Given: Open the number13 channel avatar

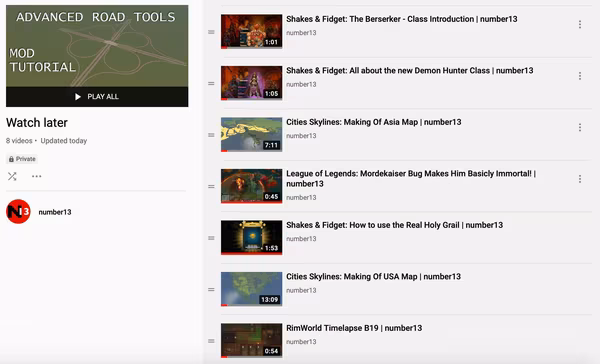Looking at the screenshot, I should pyautogui.click(x=18, y=212).
